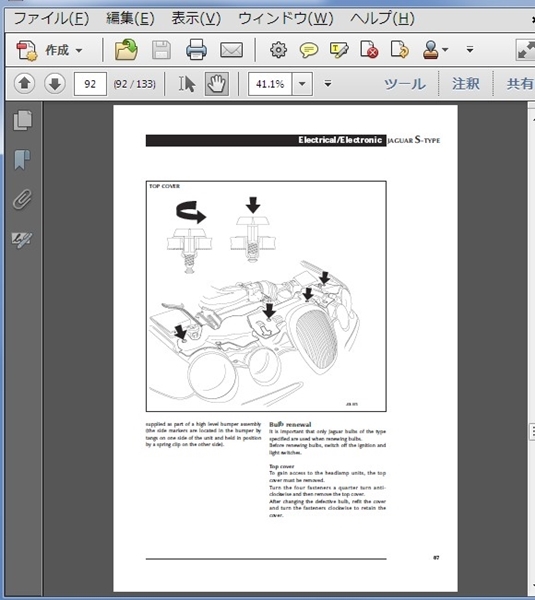Open the 共有 share pane

pos(520,84)
